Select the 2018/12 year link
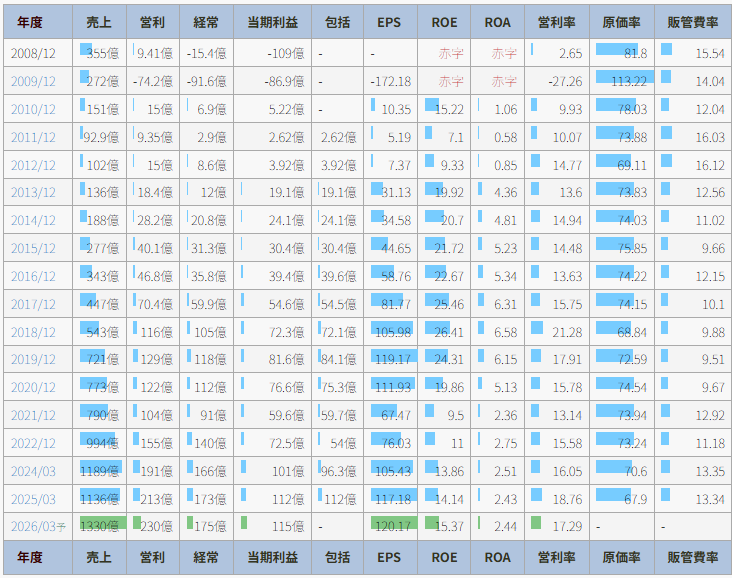Screen dimensions: 732x578 [33, 332]
